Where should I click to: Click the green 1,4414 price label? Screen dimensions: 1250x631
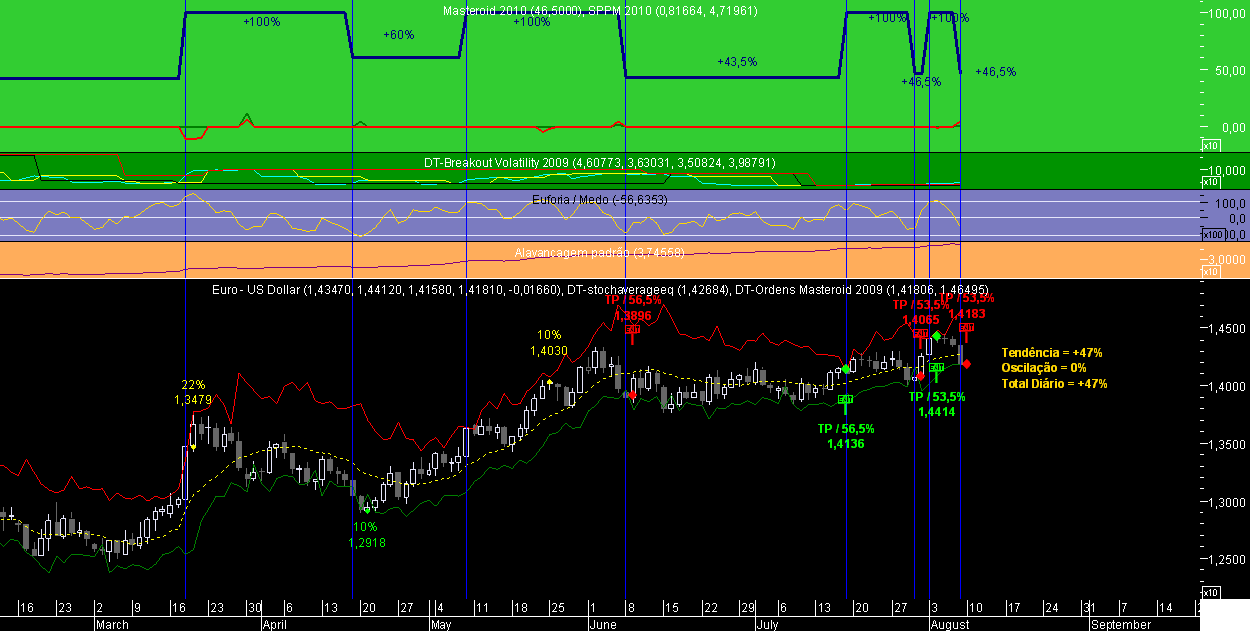937,411
